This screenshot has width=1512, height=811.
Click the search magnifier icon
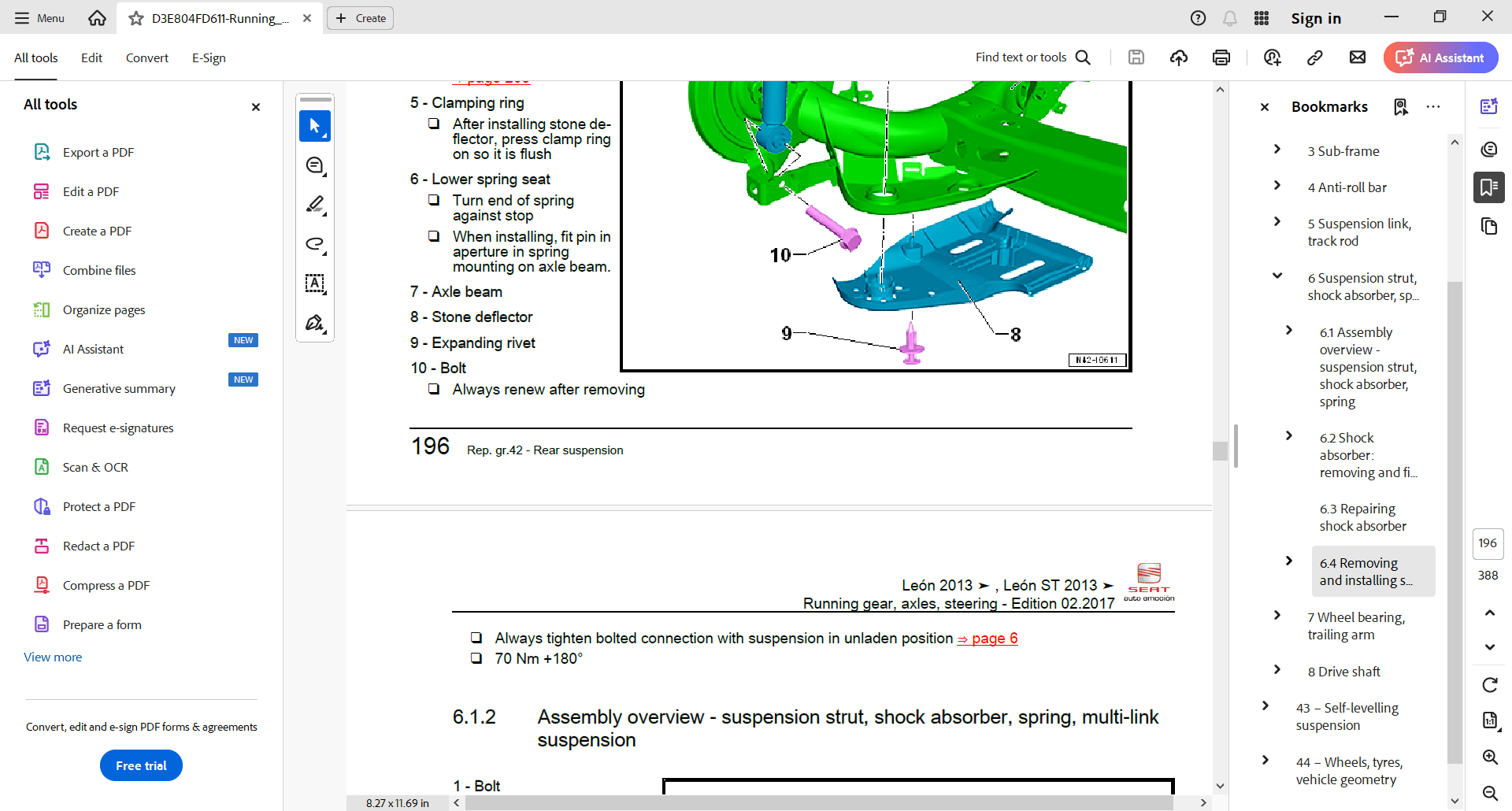[x=1084, y=57]
